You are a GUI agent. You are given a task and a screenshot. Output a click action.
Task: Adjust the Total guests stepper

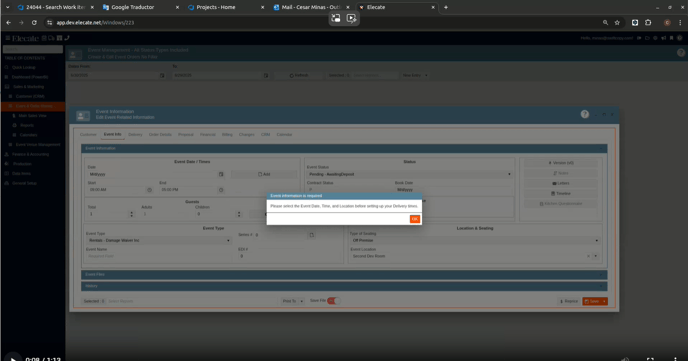tap(131, 214)
